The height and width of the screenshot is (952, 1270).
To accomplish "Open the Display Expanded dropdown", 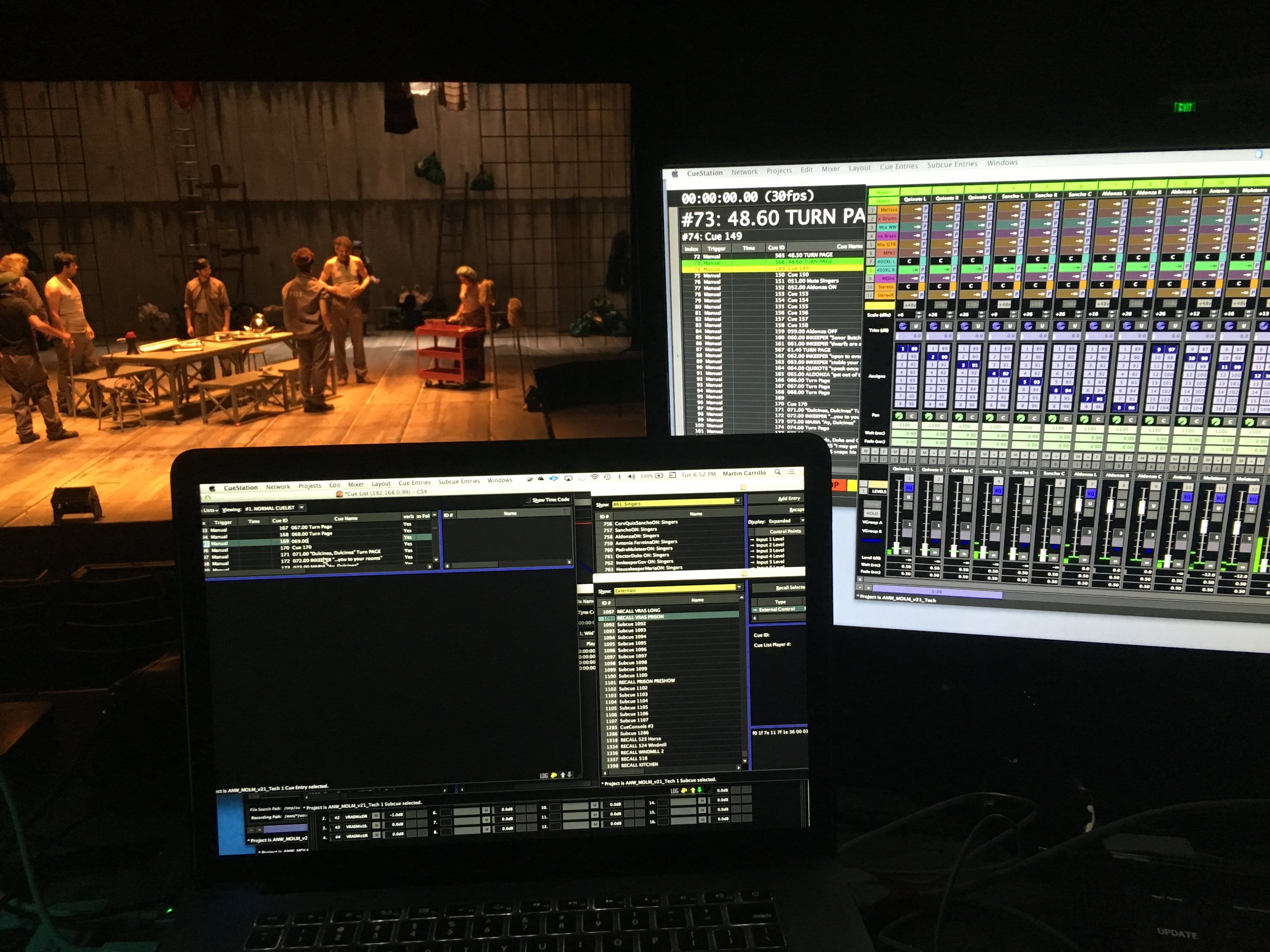I will (785, 521).
